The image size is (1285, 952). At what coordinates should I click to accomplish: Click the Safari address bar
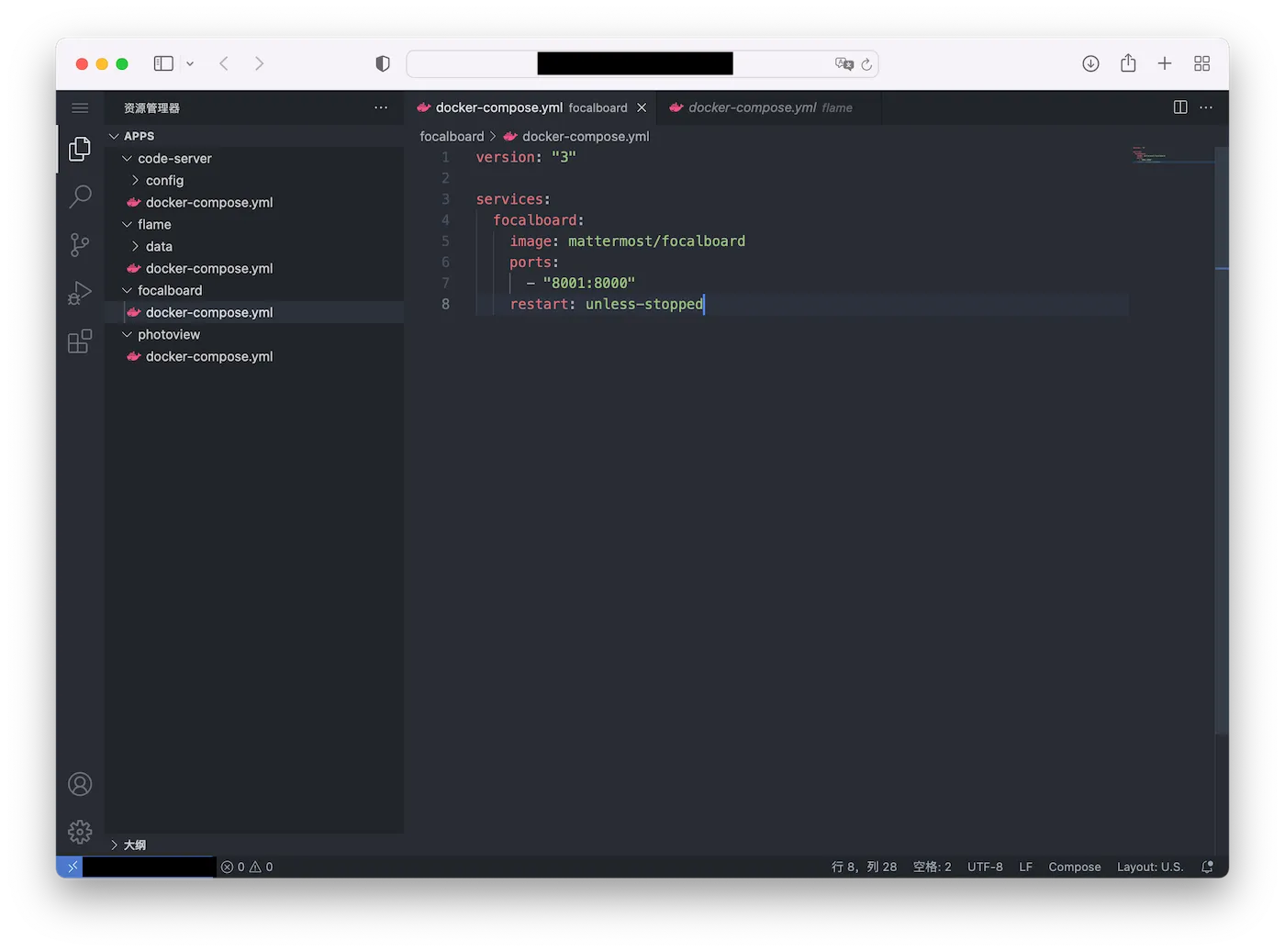[633, 63]
